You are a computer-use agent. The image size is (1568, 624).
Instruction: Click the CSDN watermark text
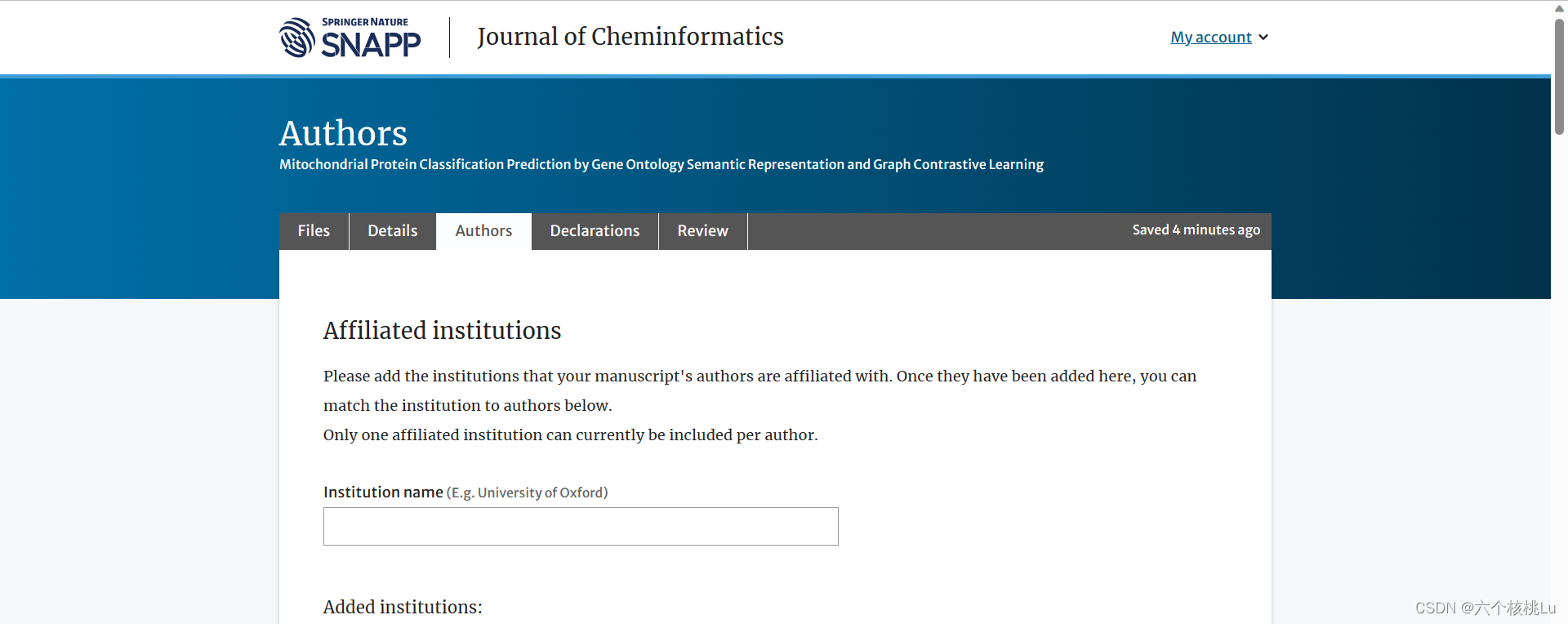[x=1485, y=608]
